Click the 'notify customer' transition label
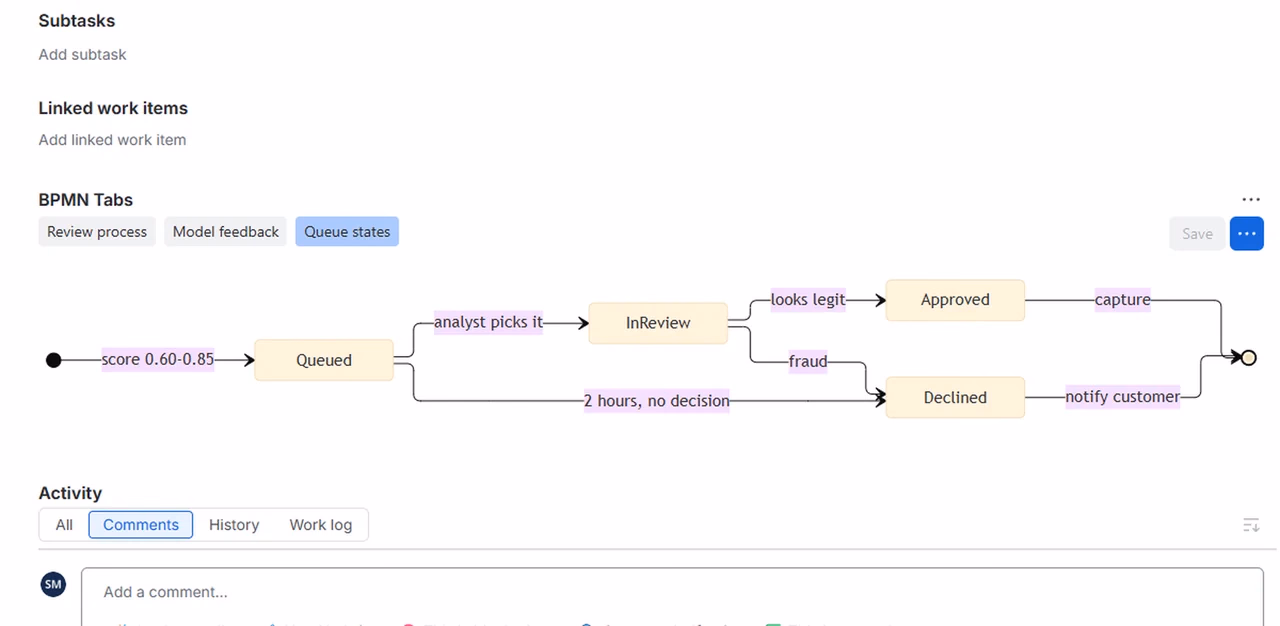1280x626 pixels. point(1122,396)
